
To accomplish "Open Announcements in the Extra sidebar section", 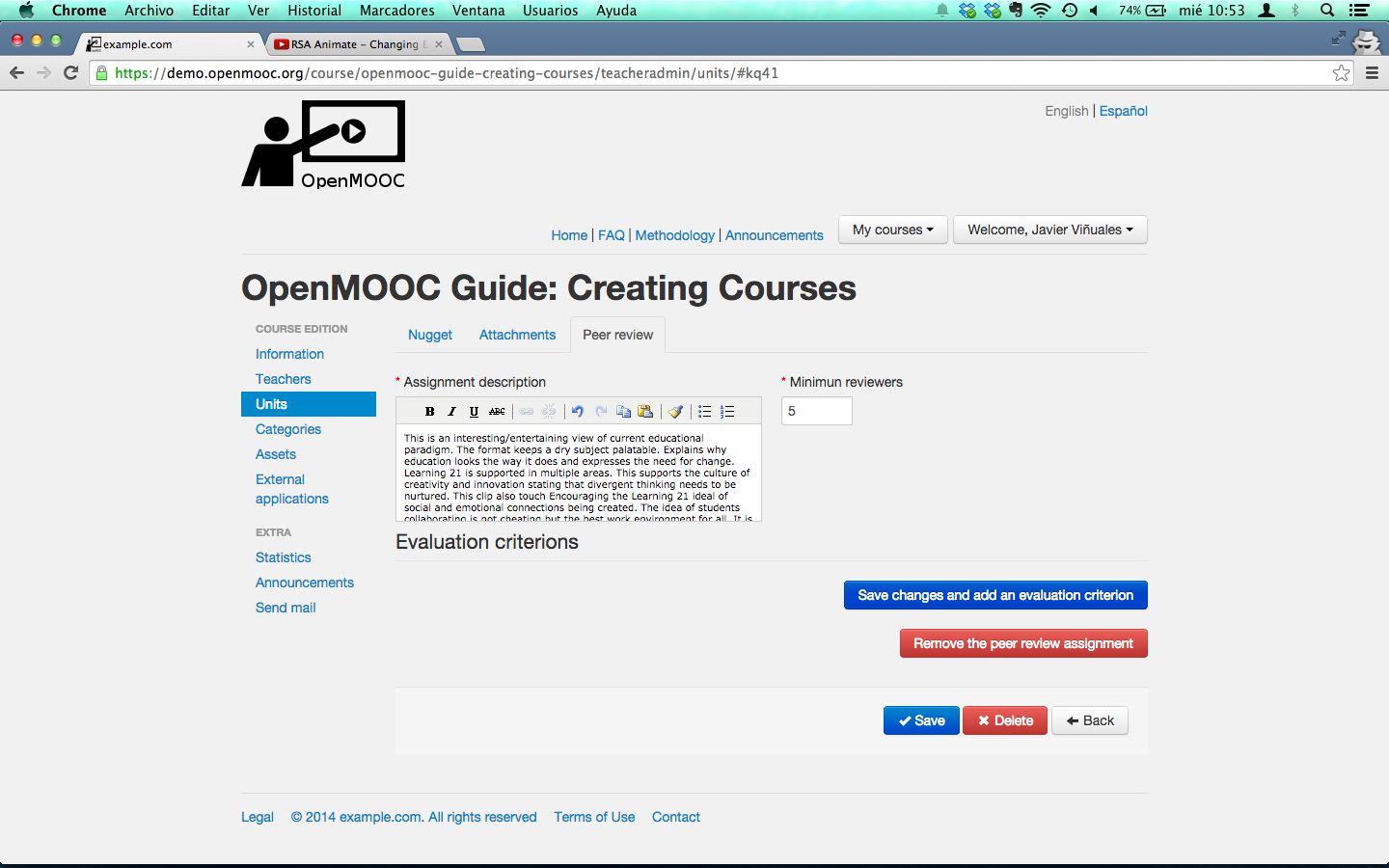I will pos(305,583).
